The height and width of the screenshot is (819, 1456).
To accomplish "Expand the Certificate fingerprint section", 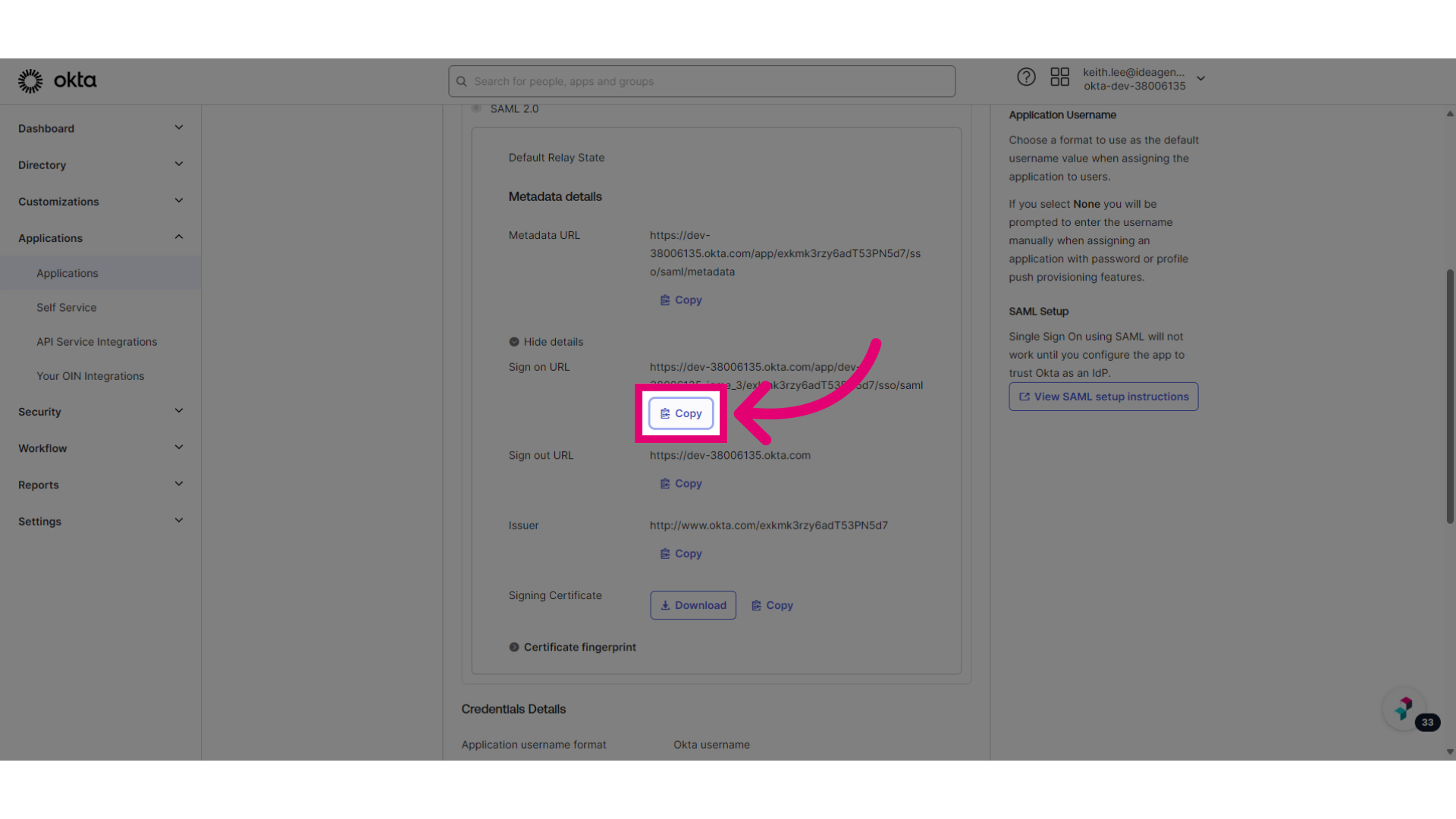I will click(x=573, y=647).
